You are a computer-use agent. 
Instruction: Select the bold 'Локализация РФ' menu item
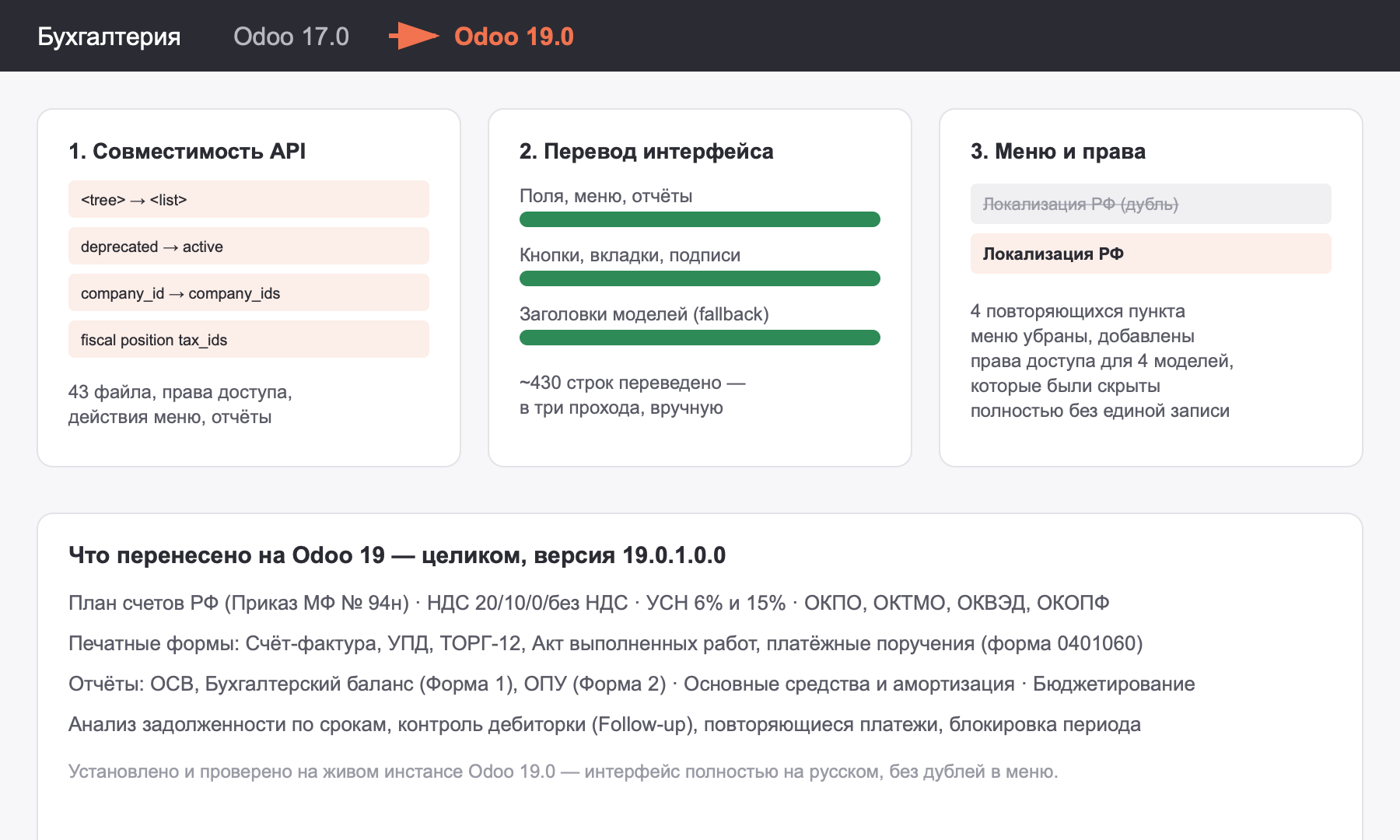click(1151, 254)
